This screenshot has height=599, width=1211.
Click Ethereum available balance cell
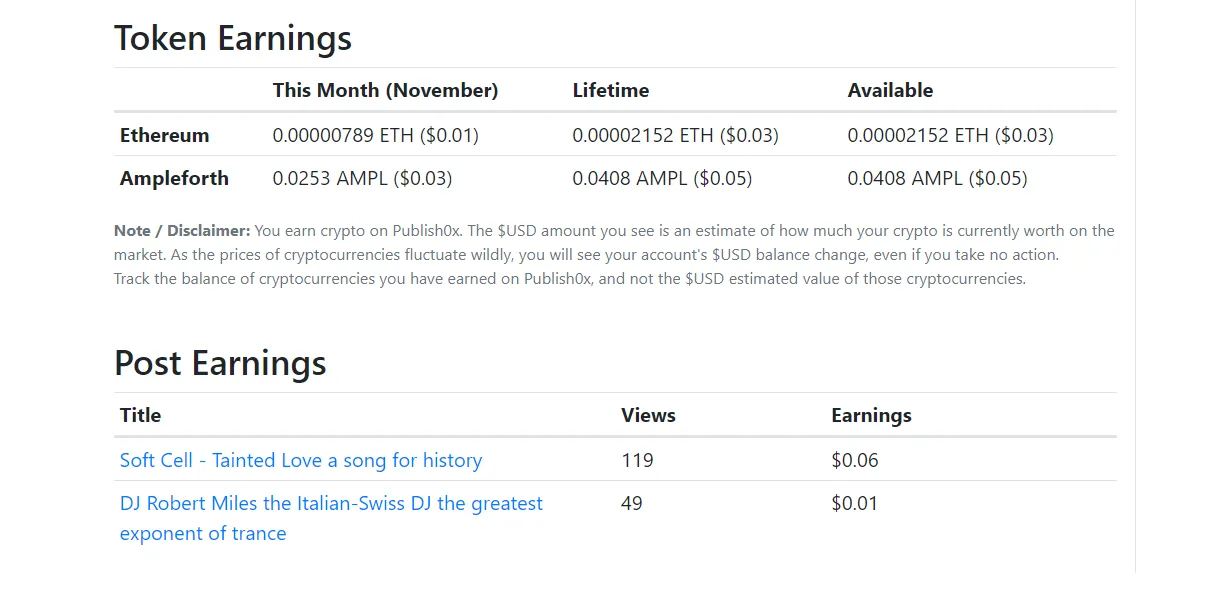tap(951, 135)
